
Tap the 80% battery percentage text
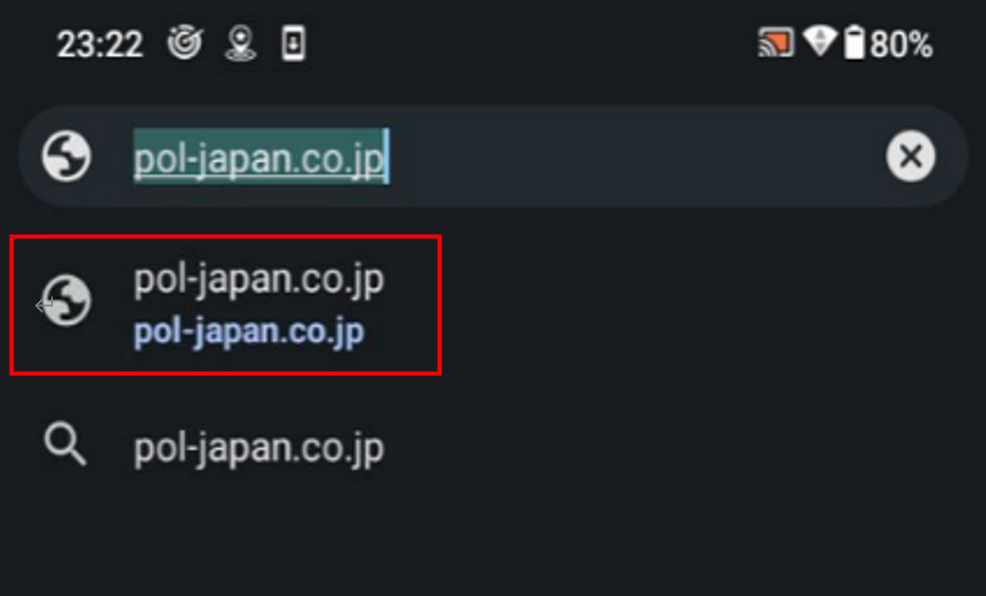coord(901,45)
